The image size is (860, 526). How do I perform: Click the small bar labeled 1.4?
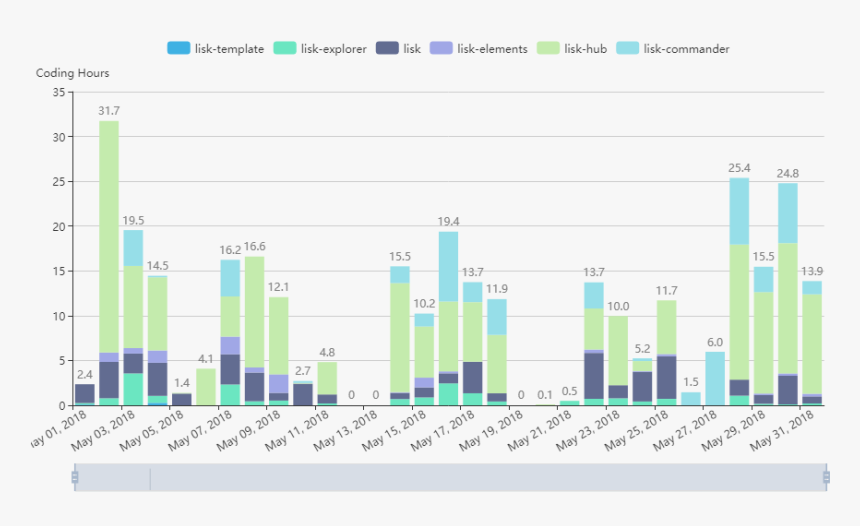tap(182, 399)
